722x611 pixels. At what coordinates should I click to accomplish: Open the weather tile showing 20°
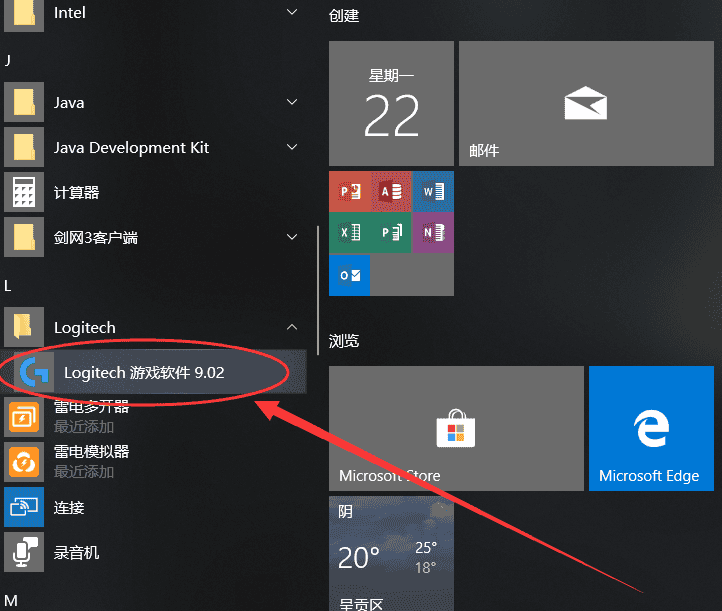pyautogui.click(x=391, y=554)
